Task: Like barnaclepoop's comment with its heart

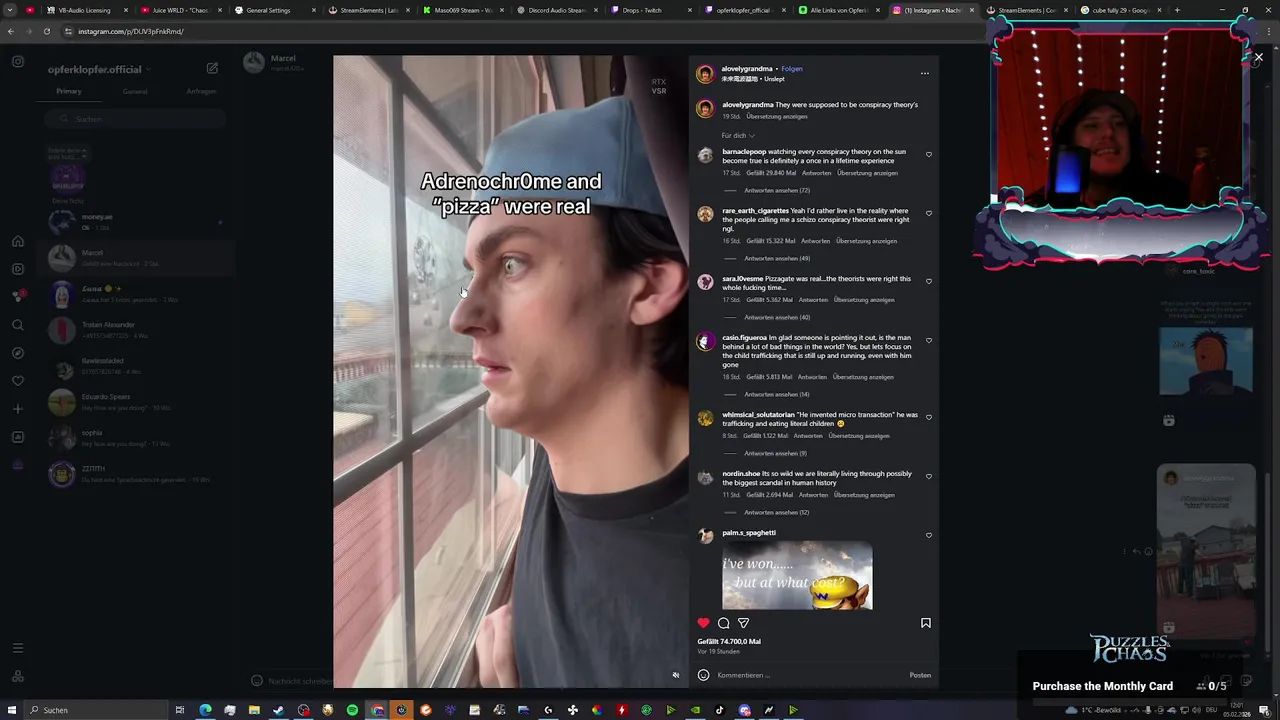Action: tap(929, 155)
